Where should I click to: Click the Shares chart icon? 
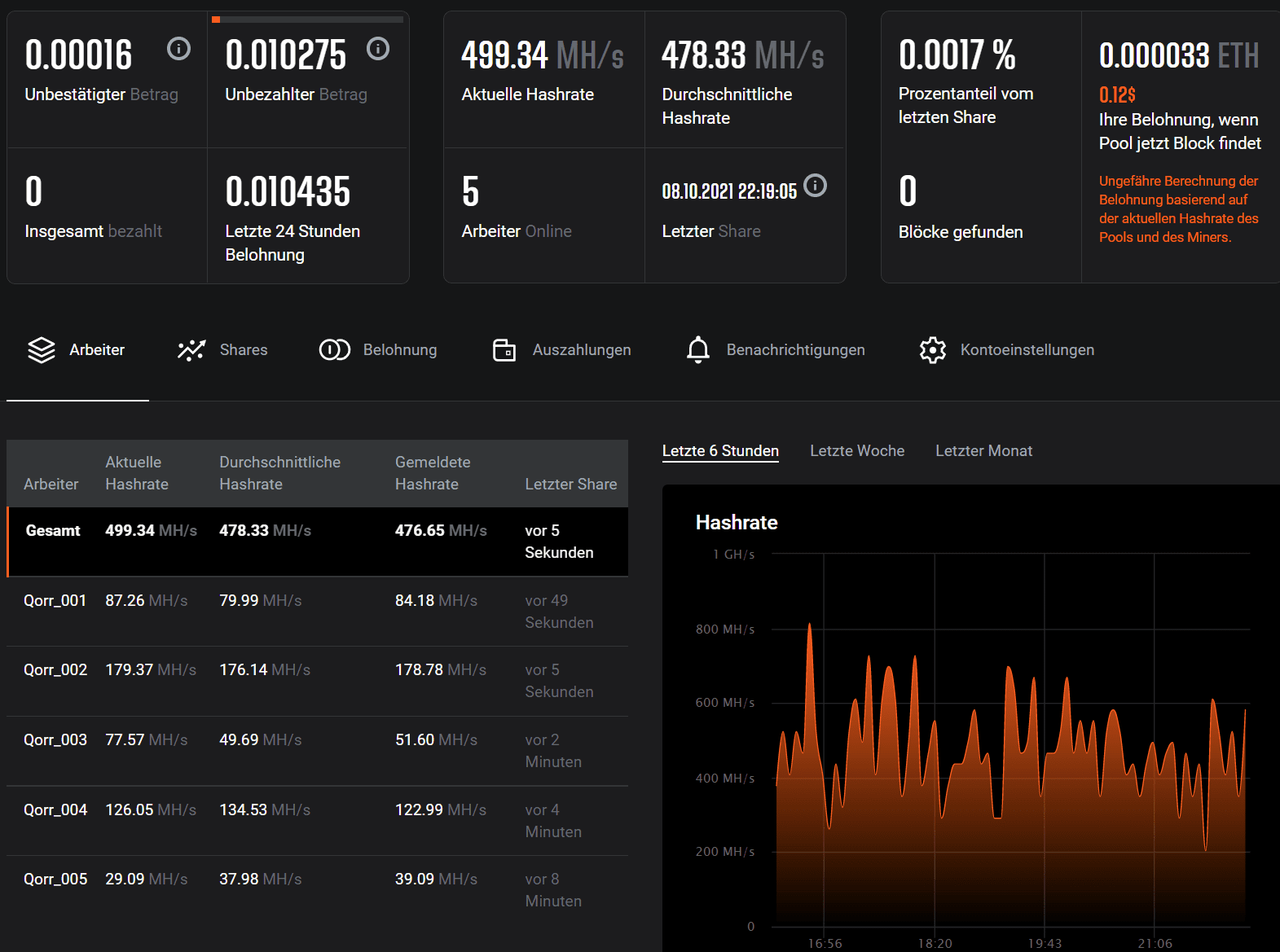191,350
